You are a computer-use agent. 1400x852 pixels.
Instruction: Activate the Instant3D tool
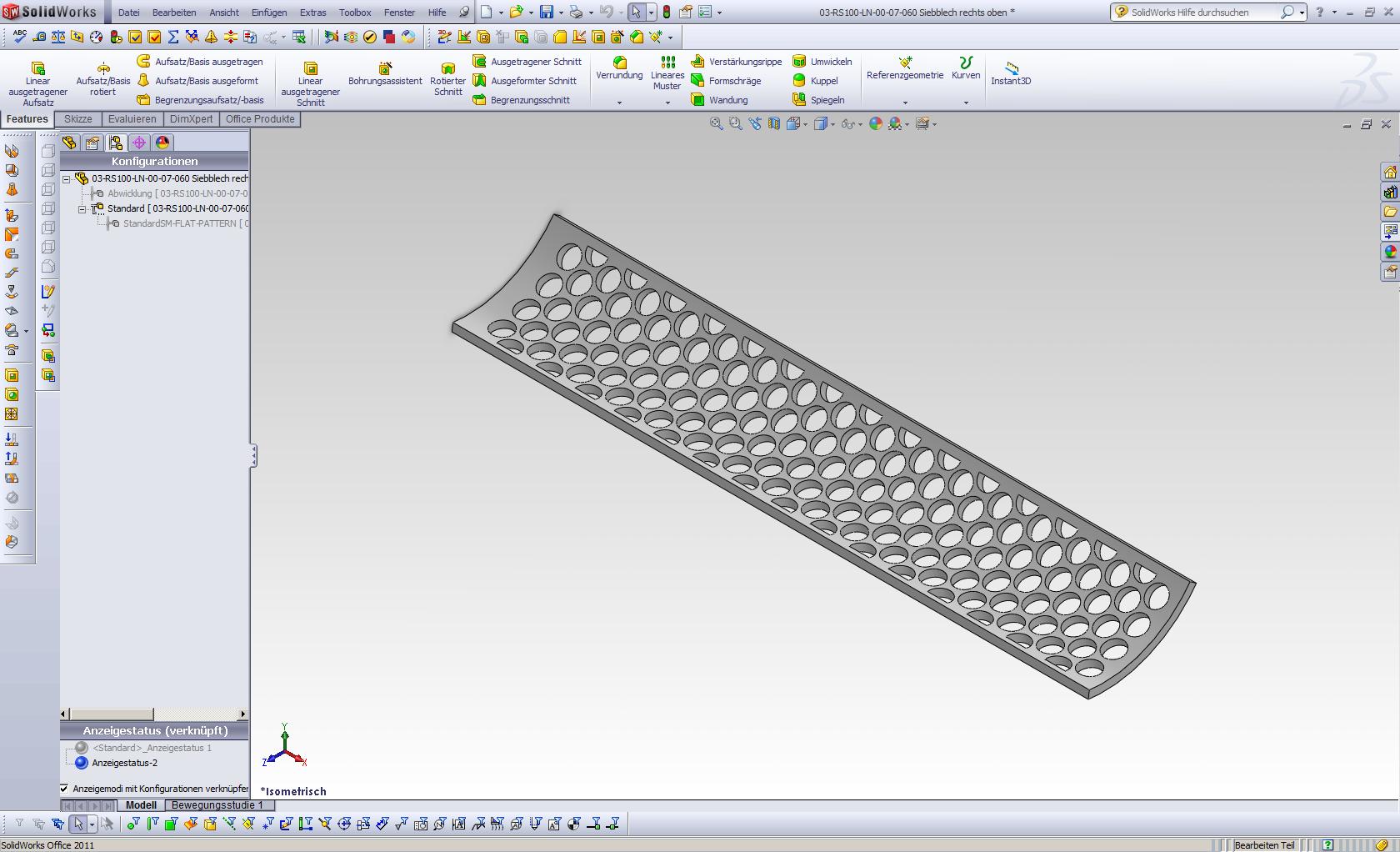pyautogui.click(x=1010, y=73)
